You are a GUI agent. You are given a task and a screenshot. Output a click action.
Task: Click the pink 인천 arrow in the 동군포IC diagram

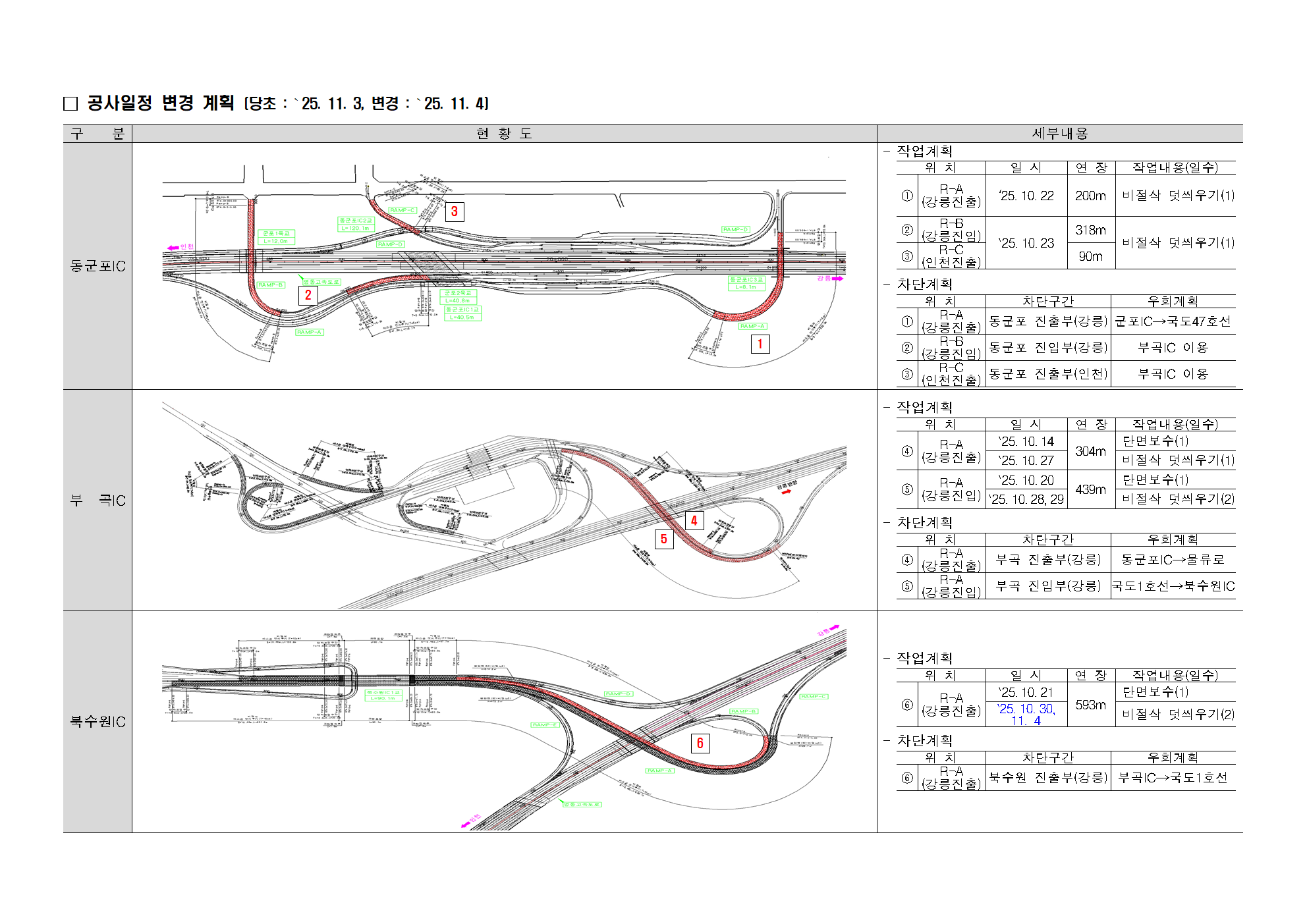pyautogui.click(x=174, y=248)
